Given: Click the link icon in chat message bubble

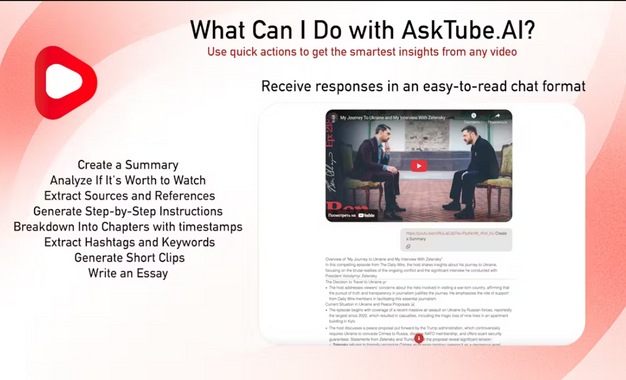Looking at the screenshot, I should click(x=408, y=247).
